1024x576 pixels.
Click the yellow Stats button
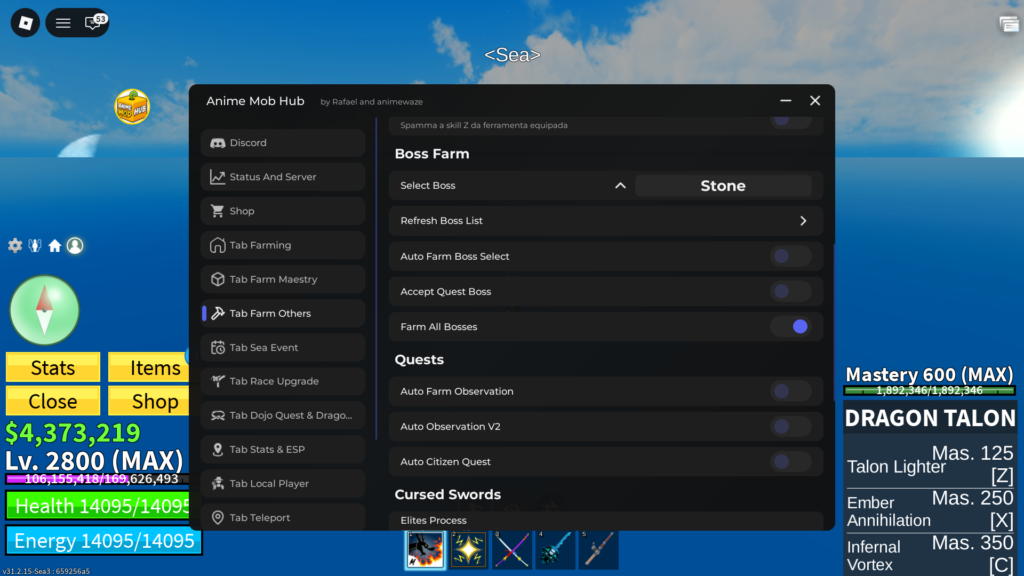pyautogui.click(x=53, y=368)
